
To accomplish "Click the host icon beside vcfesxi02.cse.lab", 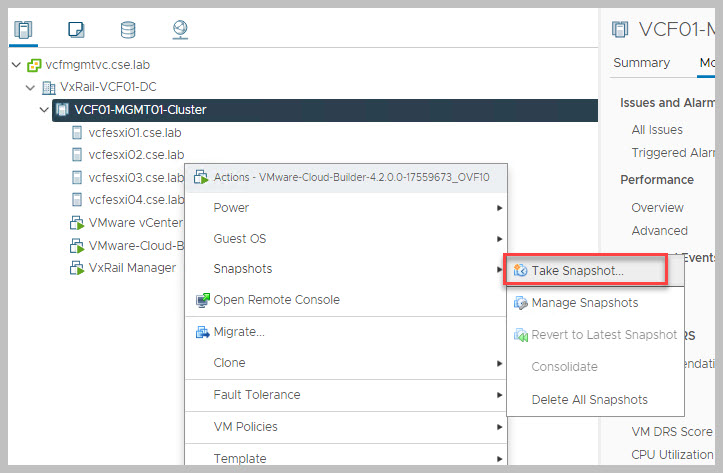I will 77,154.
